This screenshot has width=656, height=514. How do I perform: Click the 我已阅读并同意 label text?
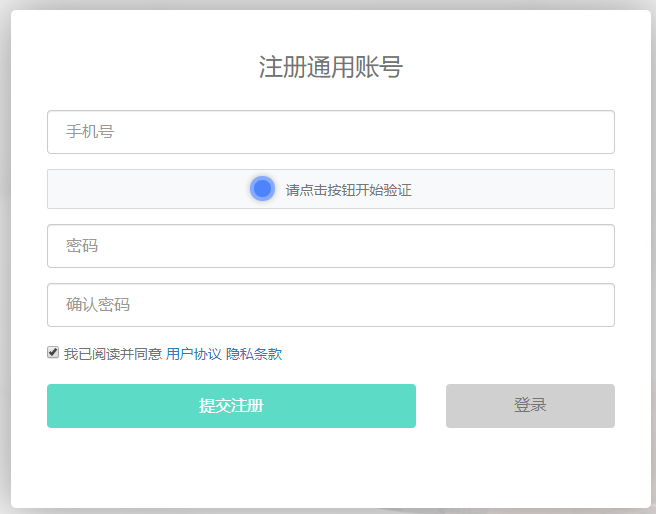pyautogui.click(x=113, y=354)
